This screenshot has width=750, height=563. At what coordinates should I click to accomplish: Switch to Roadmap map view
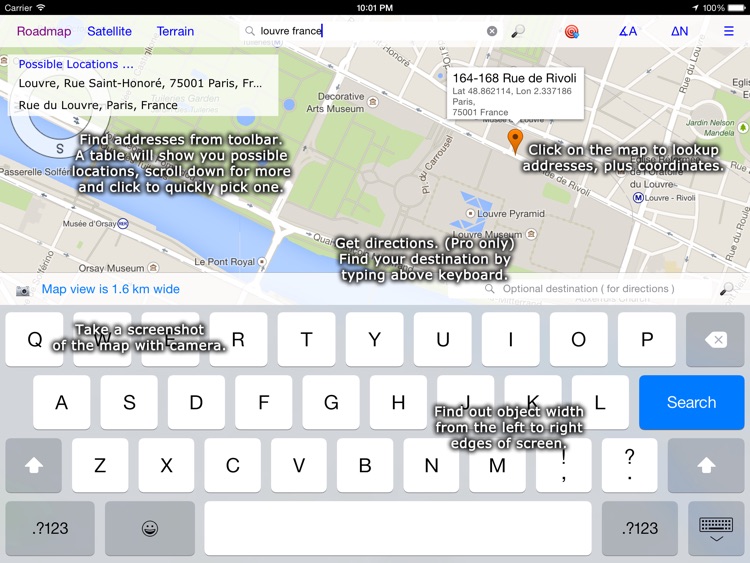[x=44, y=32]
